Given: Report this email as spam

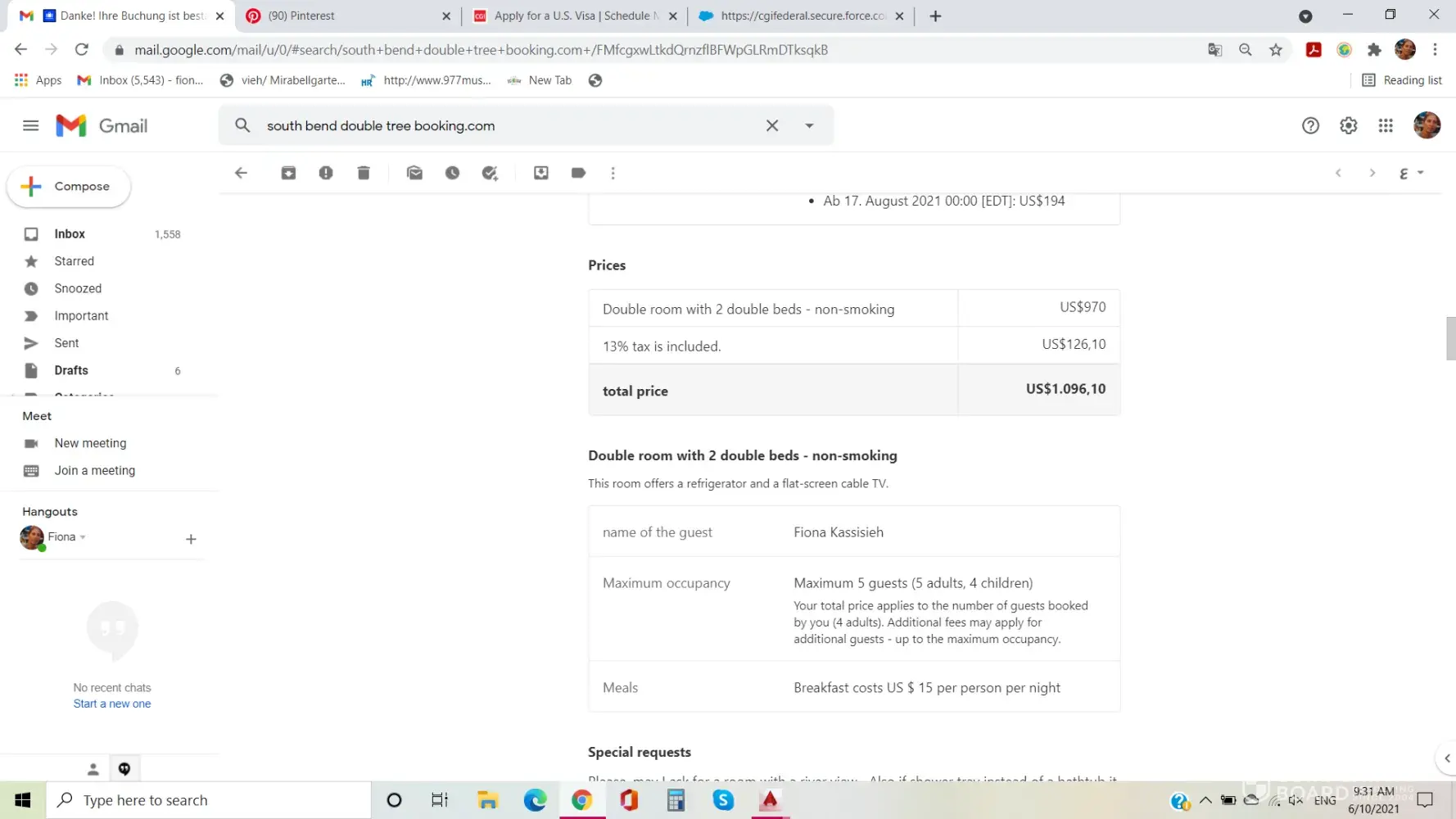Looking at the screenshot, I should click(x=326, y=173).
